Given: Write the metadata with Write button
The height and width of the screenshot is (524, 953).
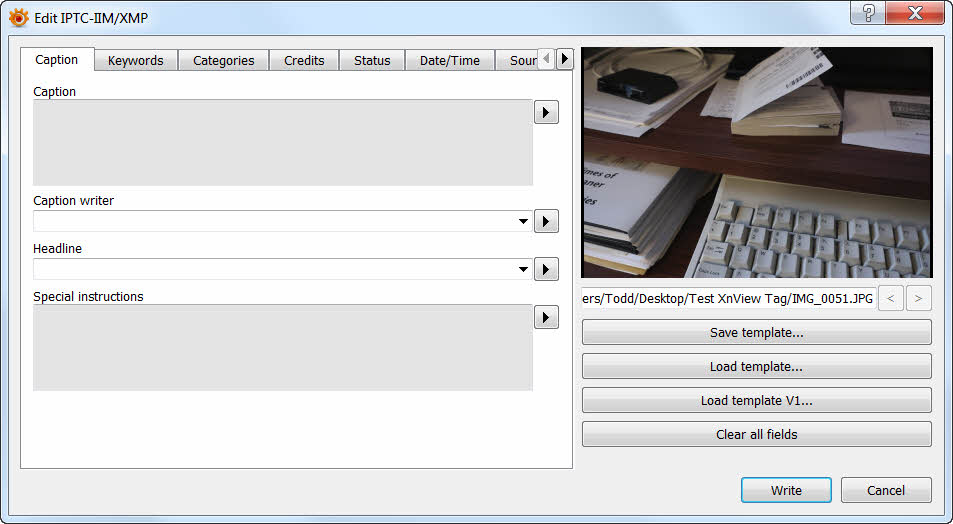Looking at the screenshot, I should pos(786,490).
